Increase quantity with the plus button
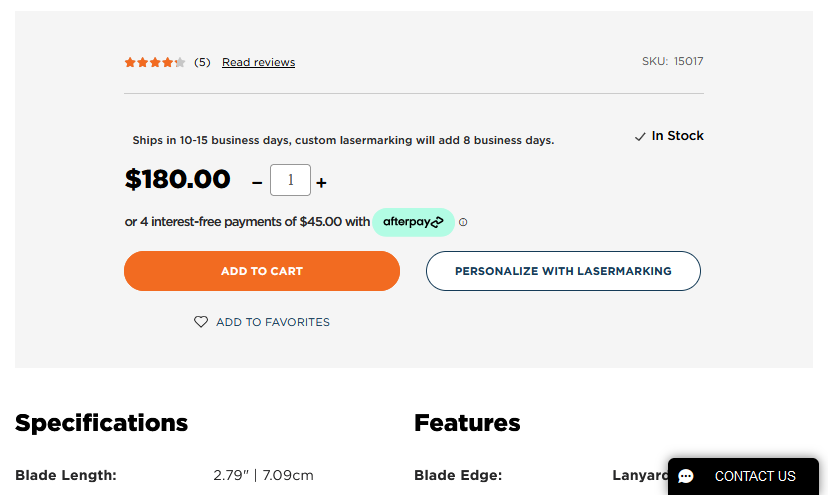Viewport: 828px width, 495px height. coord(321,182)
